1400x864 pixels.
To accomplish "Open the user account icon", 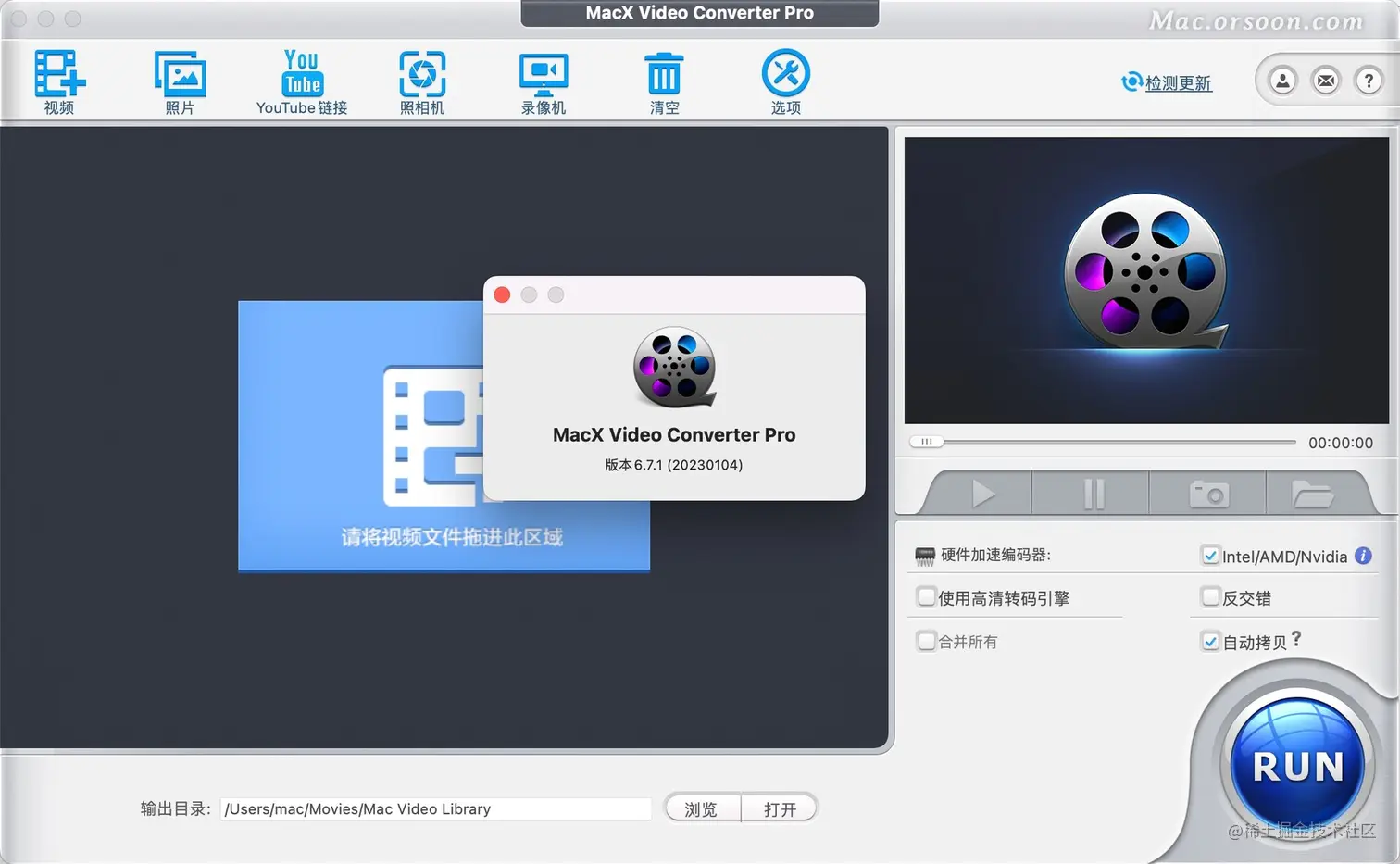I will coord(1282,81).
